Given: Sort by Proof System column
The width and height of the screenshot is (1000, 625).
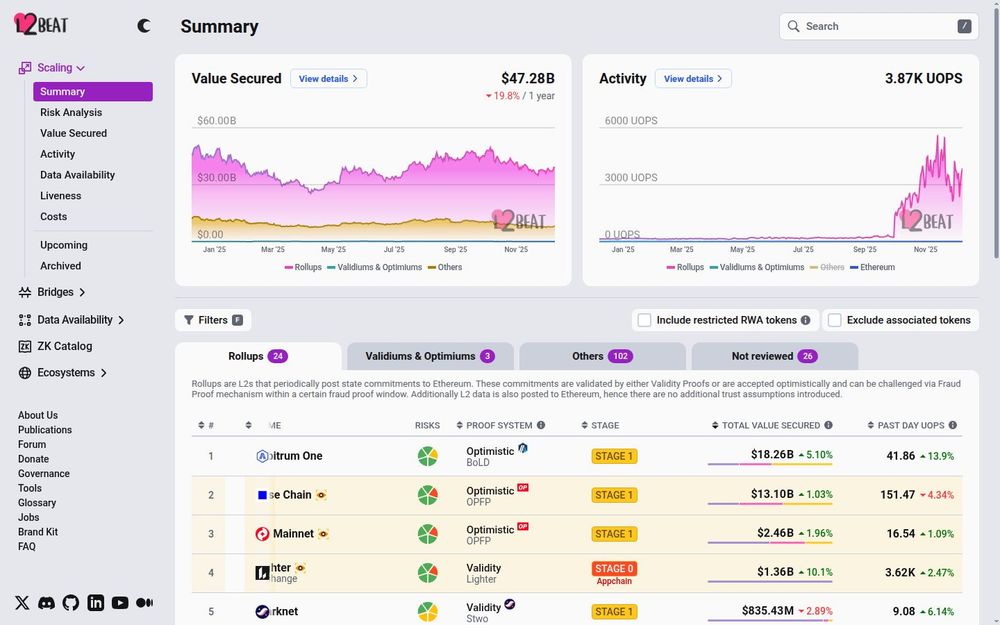Looking at the screenshot, I should 494,425.
